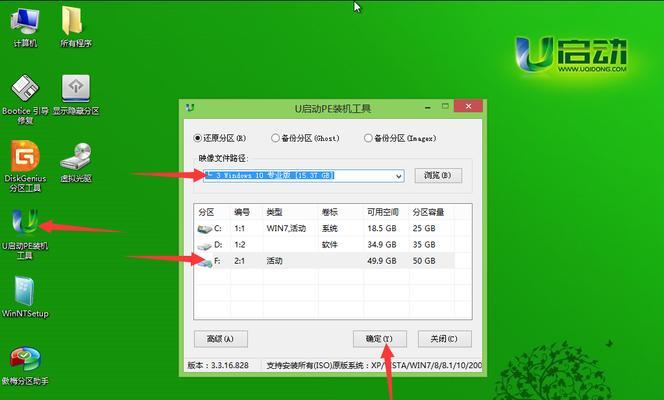Click the 35 GB capacity cell
Screen dimensions: 664x400
[424, 245]
